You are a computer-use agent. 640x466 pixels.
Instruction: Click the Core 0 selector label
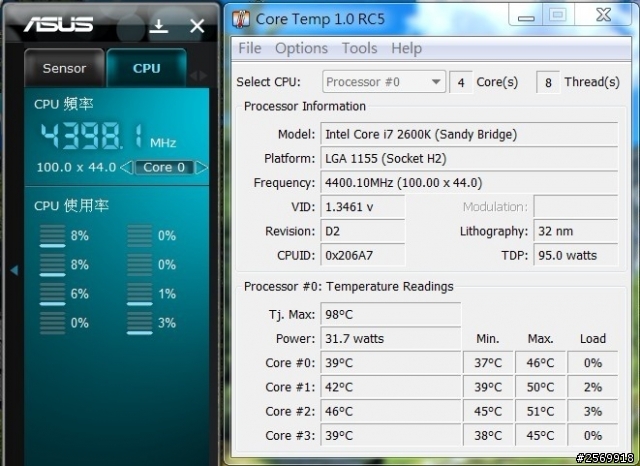(x=164, y=167)
